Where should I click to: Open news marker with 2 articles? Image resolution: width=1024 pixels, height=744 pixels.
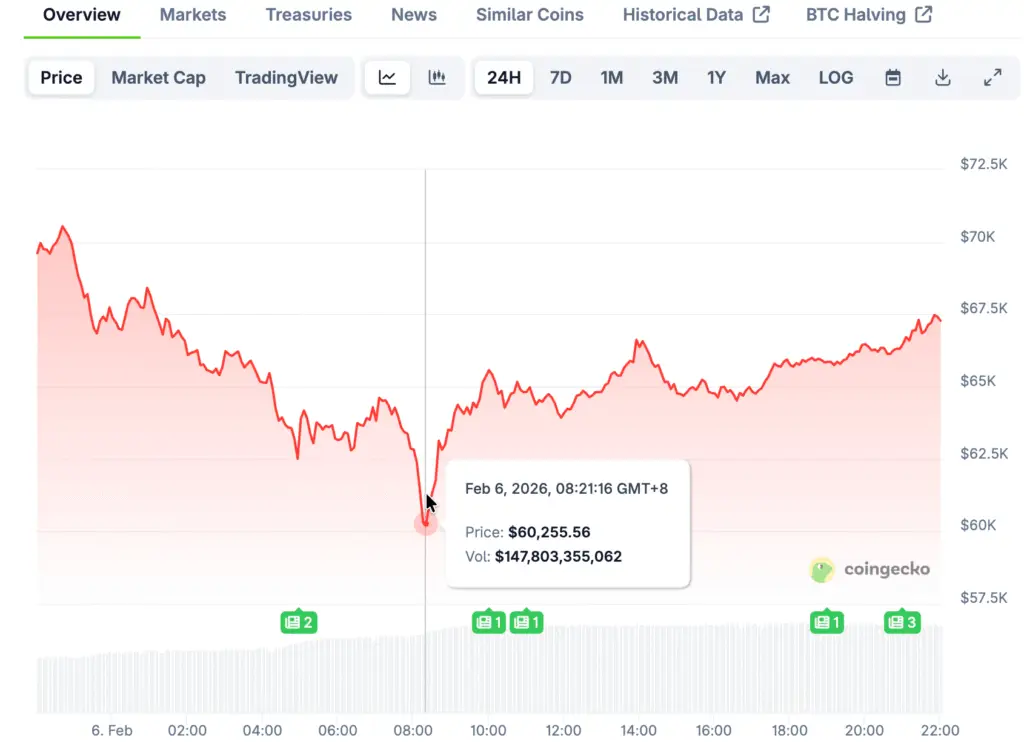[298, 622]
